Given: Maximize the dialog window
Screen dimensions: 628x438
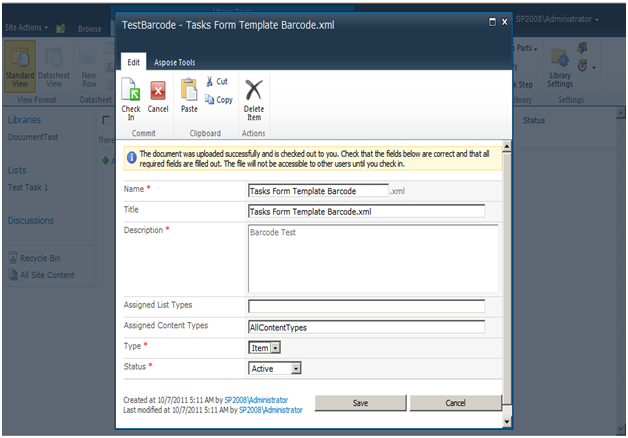Looking at the screenshot, I should [x=492, y=22].
